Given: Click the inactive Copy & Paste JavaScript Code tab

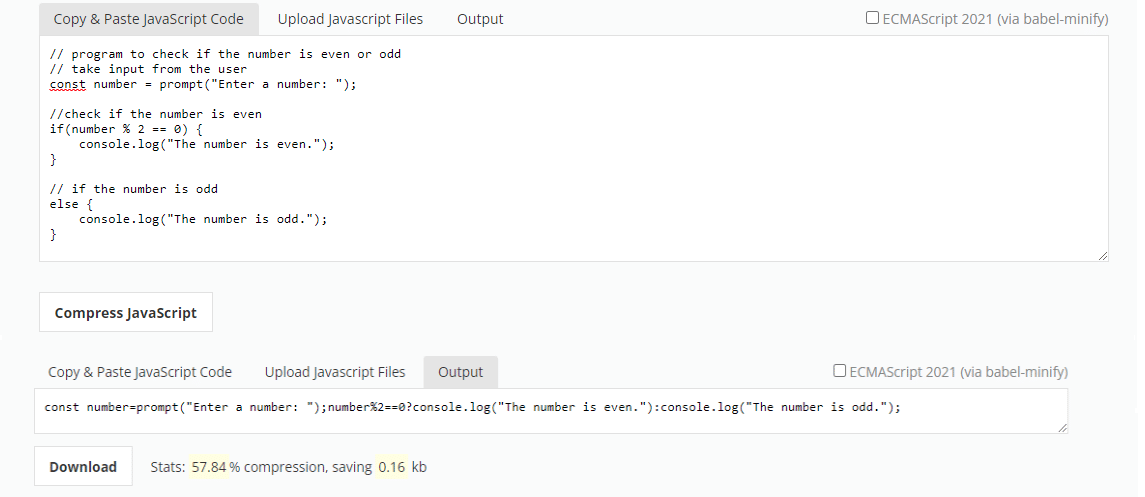Looking at the screenshot, I should click(x=140, y=372).
